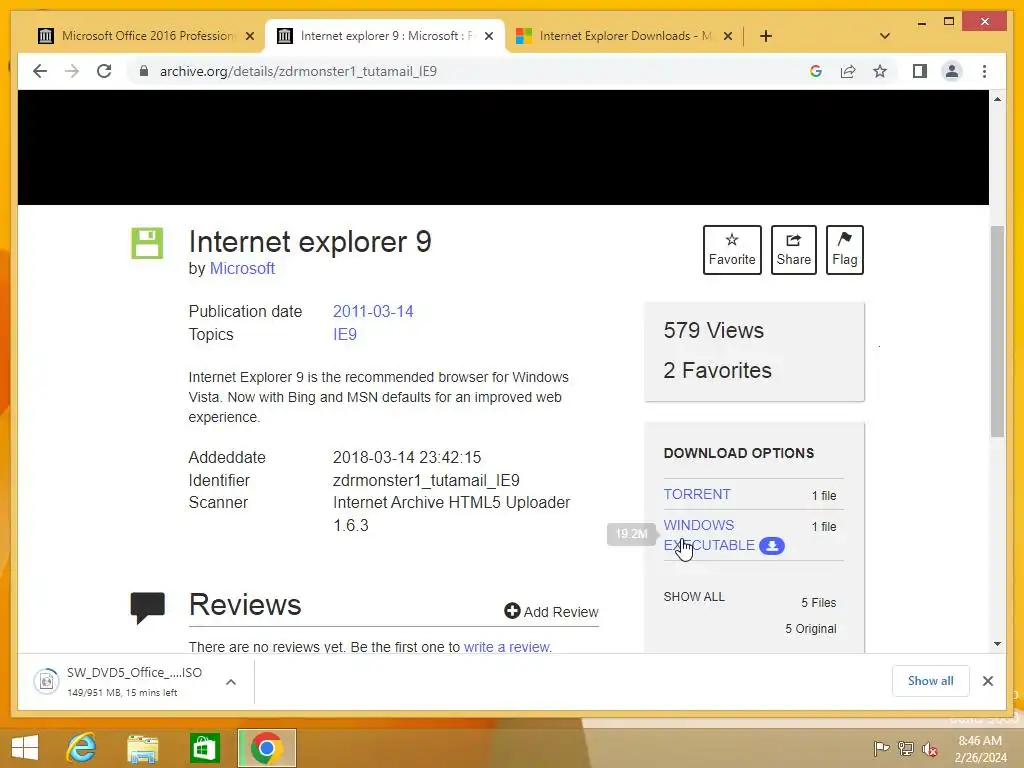The height and width of the screenshot is (768, 1024).
Task: Click Show all downloads button
Action: 931,681
